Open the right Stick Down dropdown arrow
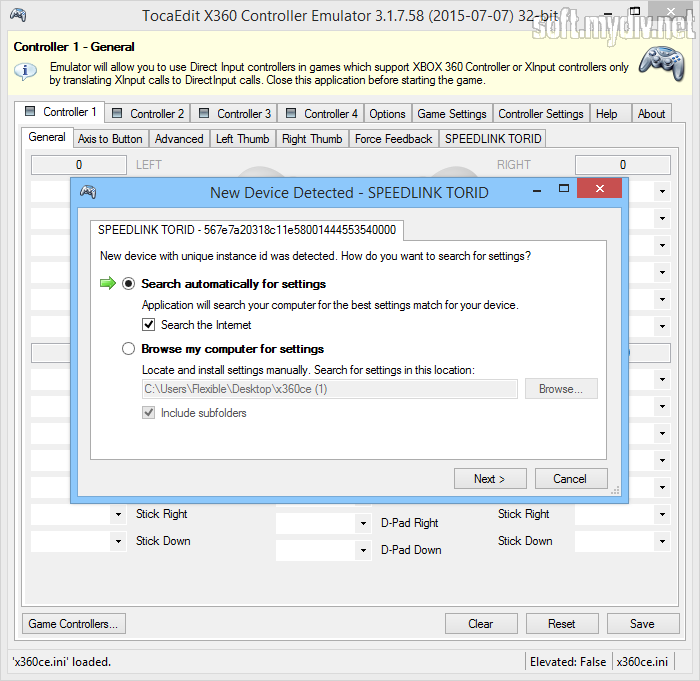Viewport: 700px width, 681px height. point(662,541)
